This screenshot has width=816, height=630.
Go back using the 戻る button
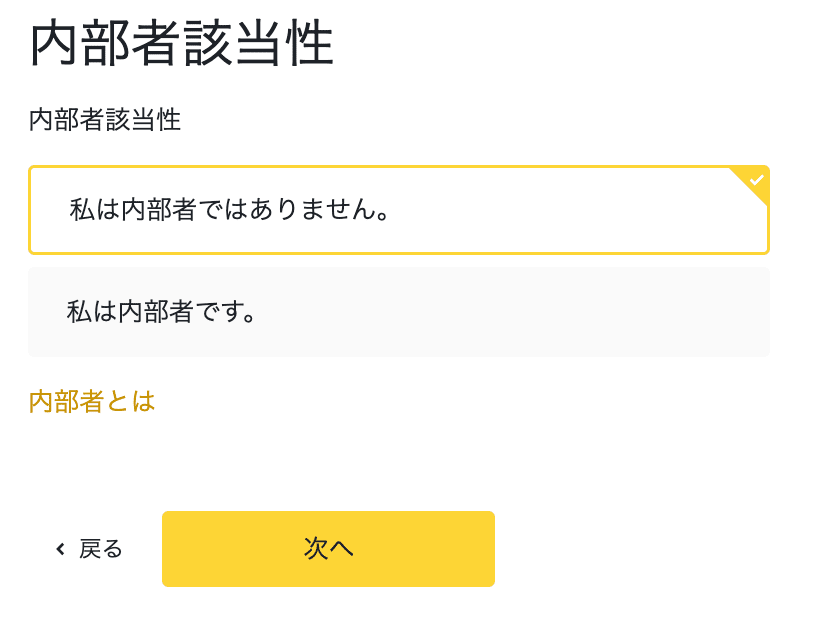pos(90,549)
